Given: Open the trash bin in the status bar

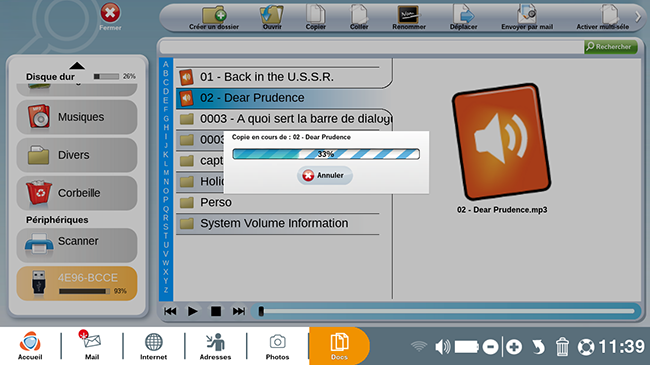Looking at the screenshot, I should [562, 346].
